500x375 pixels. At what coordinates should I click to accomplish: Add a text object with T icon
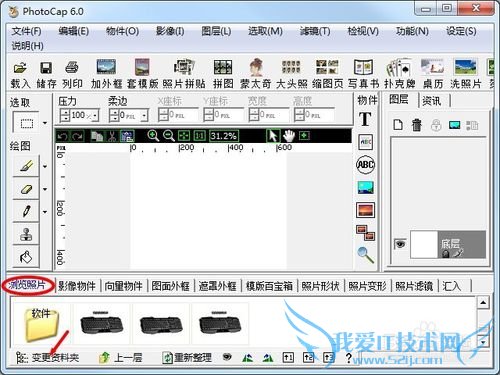[x=365, y=119]
